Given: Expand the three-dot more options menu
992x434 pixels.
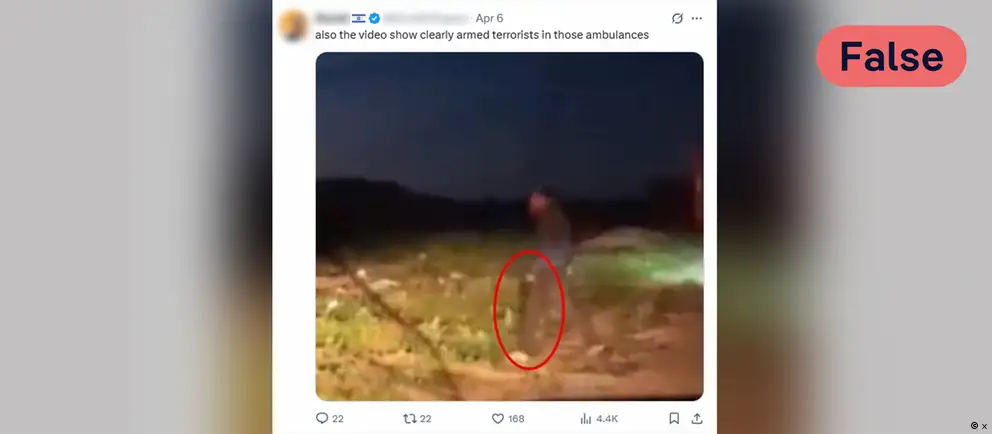Looking at the screenshot, I should [x=697, y=18].
